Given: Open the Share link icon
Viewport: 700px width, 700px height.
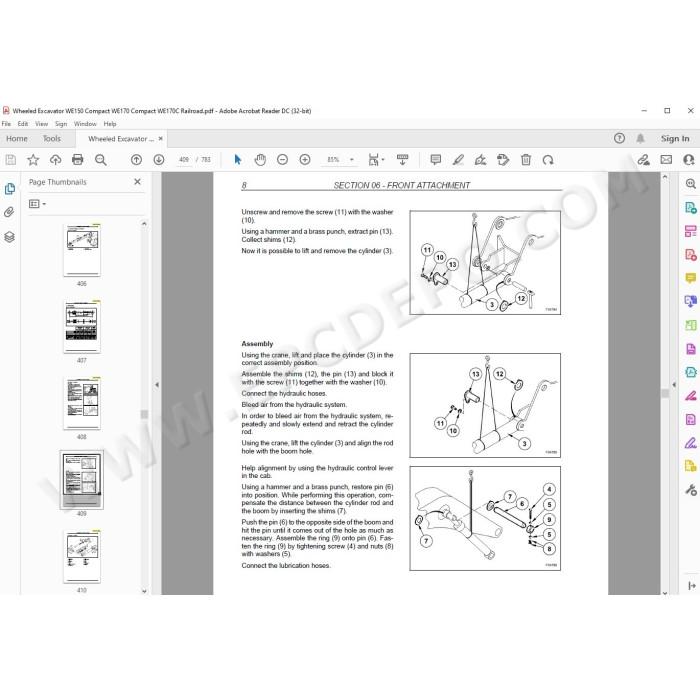Looking at the screenshot, I should [x=643, y=159].
